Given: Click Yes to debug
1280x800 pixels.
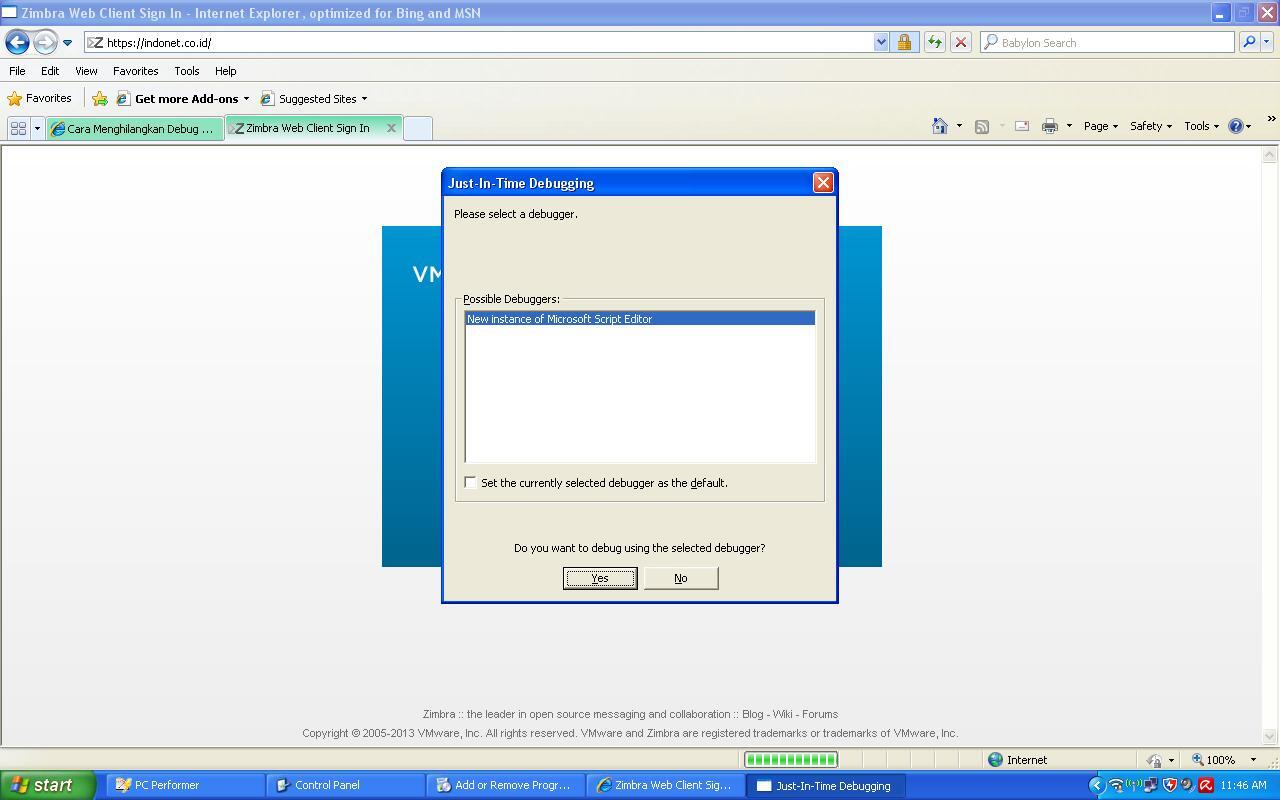Looking at the screenshot, I should [600, 578].
